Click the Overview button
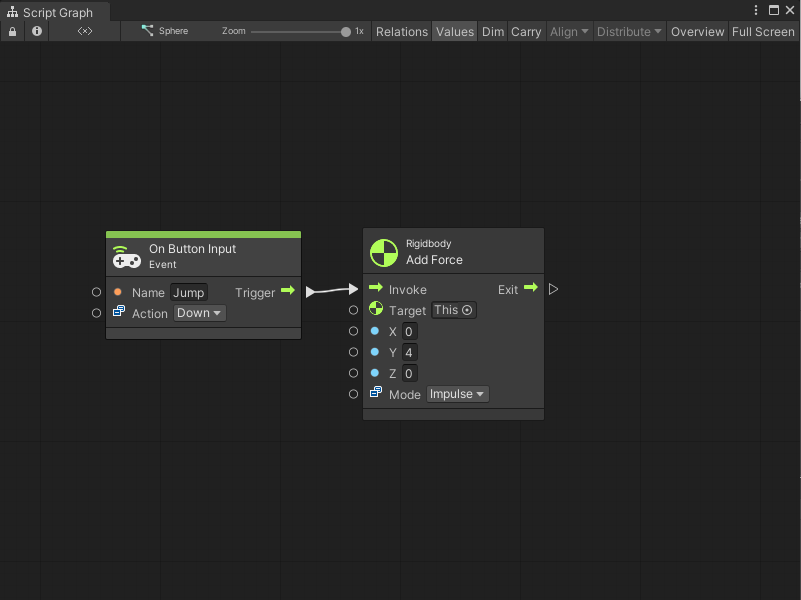 [697, 31]
